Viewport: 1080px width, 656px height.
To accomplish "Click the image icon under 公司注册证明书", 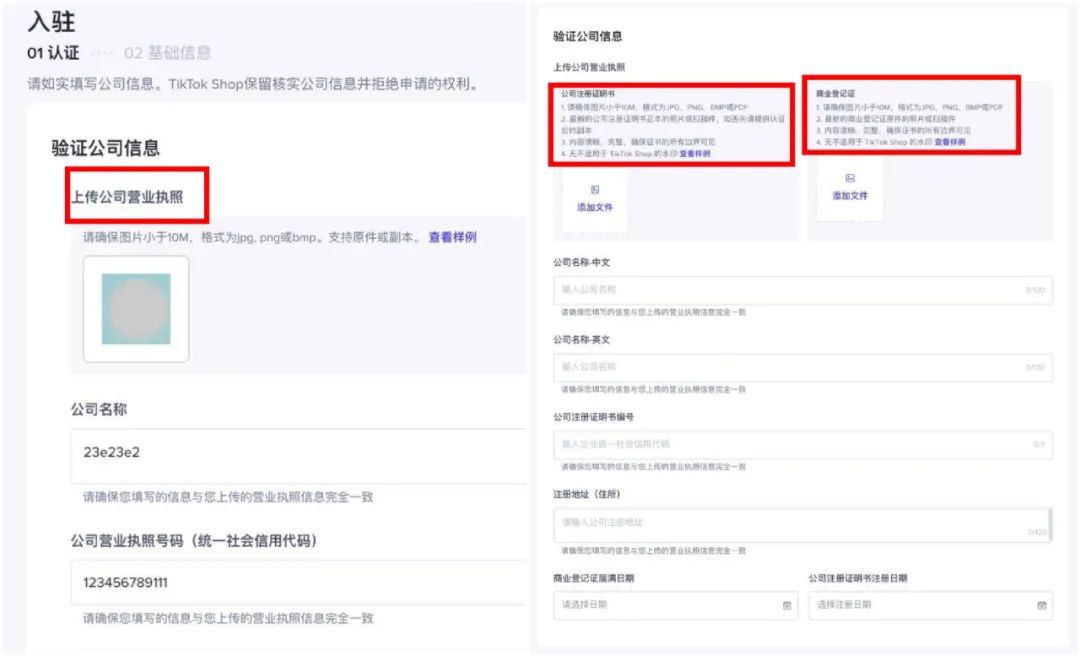I will tap(595, 189).
